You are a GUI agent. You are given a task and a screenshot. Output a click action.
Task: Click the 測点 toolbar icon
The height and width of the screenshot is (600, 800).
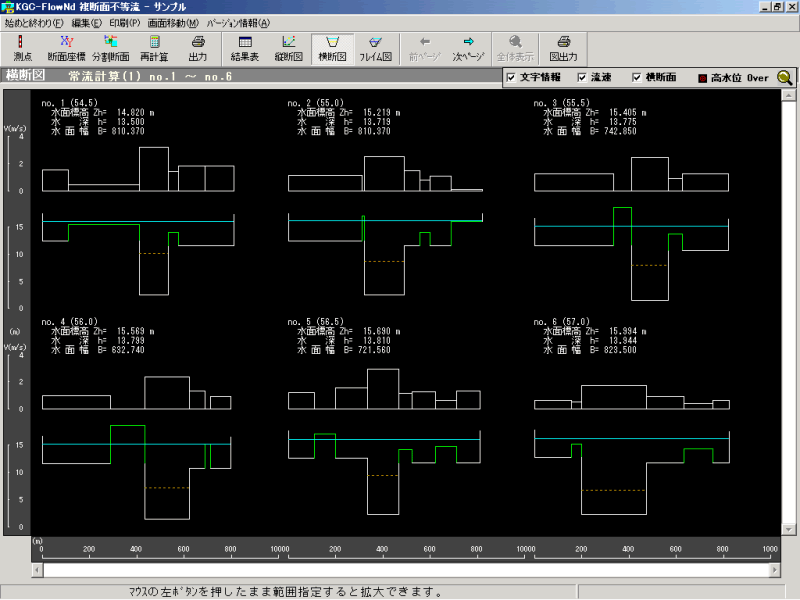tap(22, 47)
